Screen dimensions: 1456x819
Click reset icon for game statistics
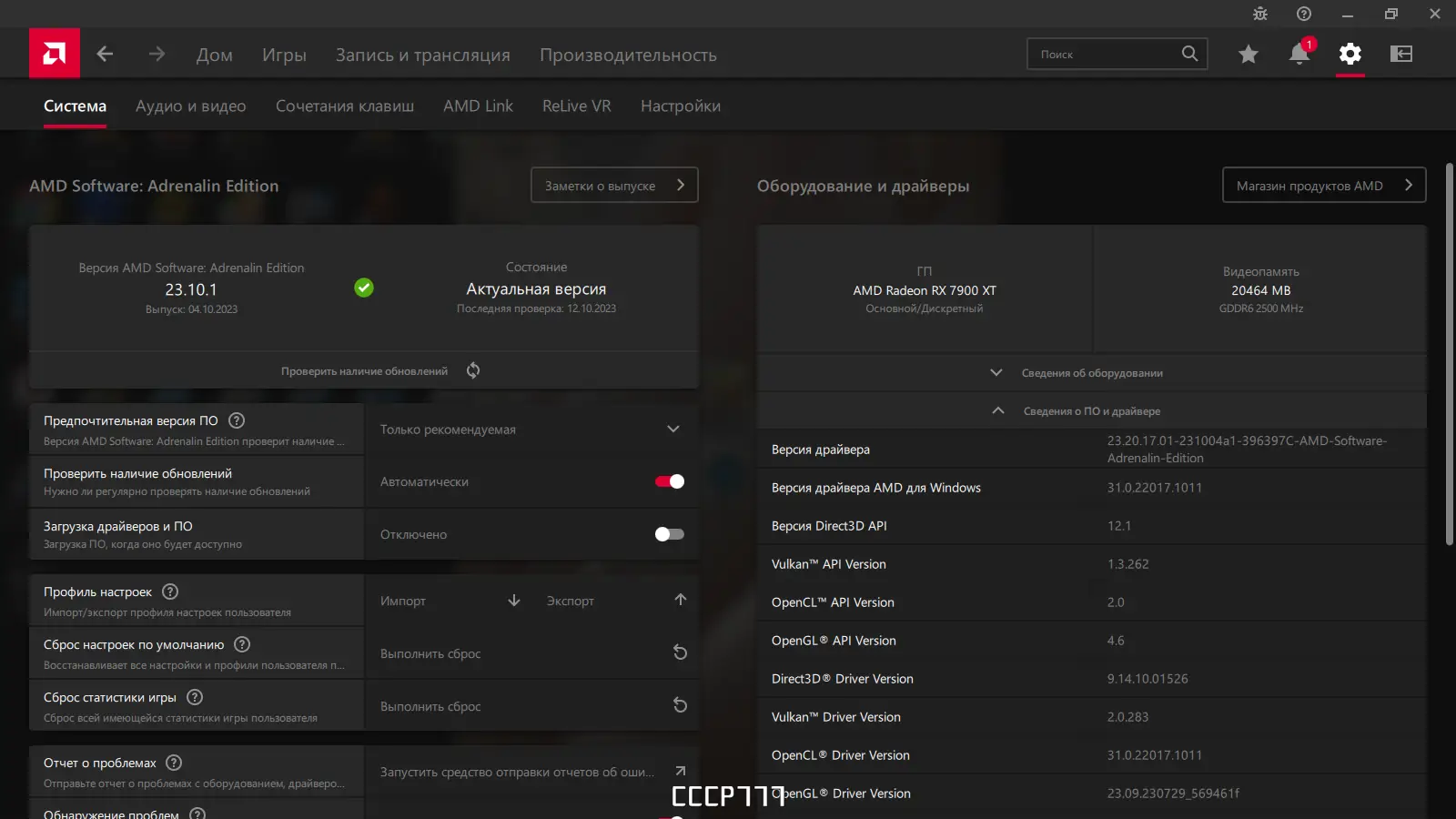tap(680, 705)
